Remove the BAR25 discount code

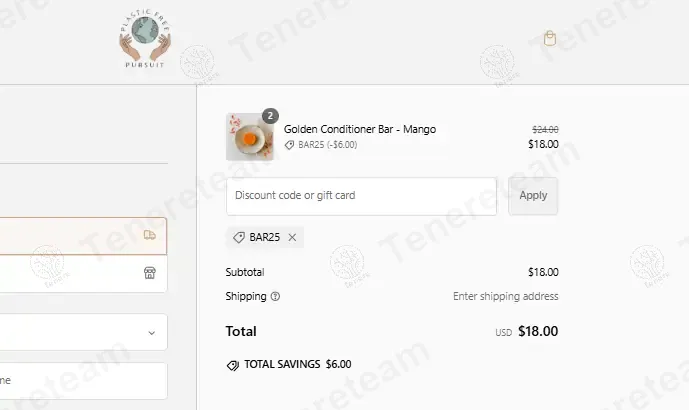[x=292, y=238]
